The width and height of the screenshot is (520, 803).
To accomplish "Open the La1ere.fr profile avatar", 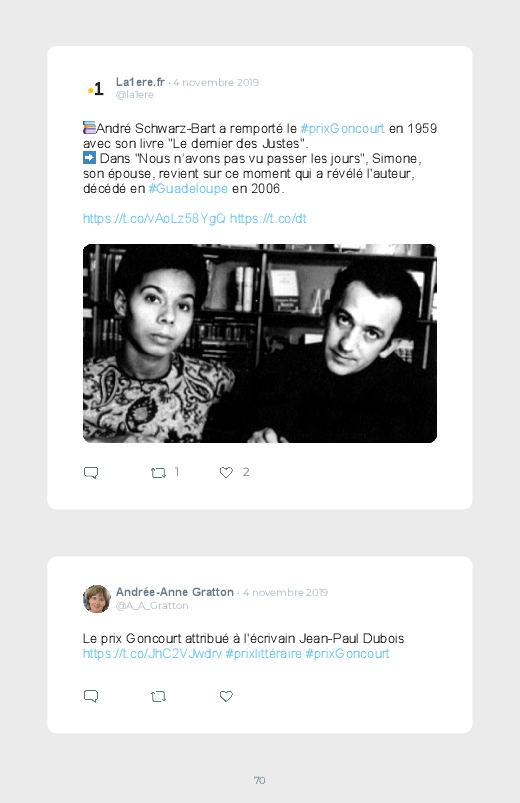I will click(x=96, y=89).
